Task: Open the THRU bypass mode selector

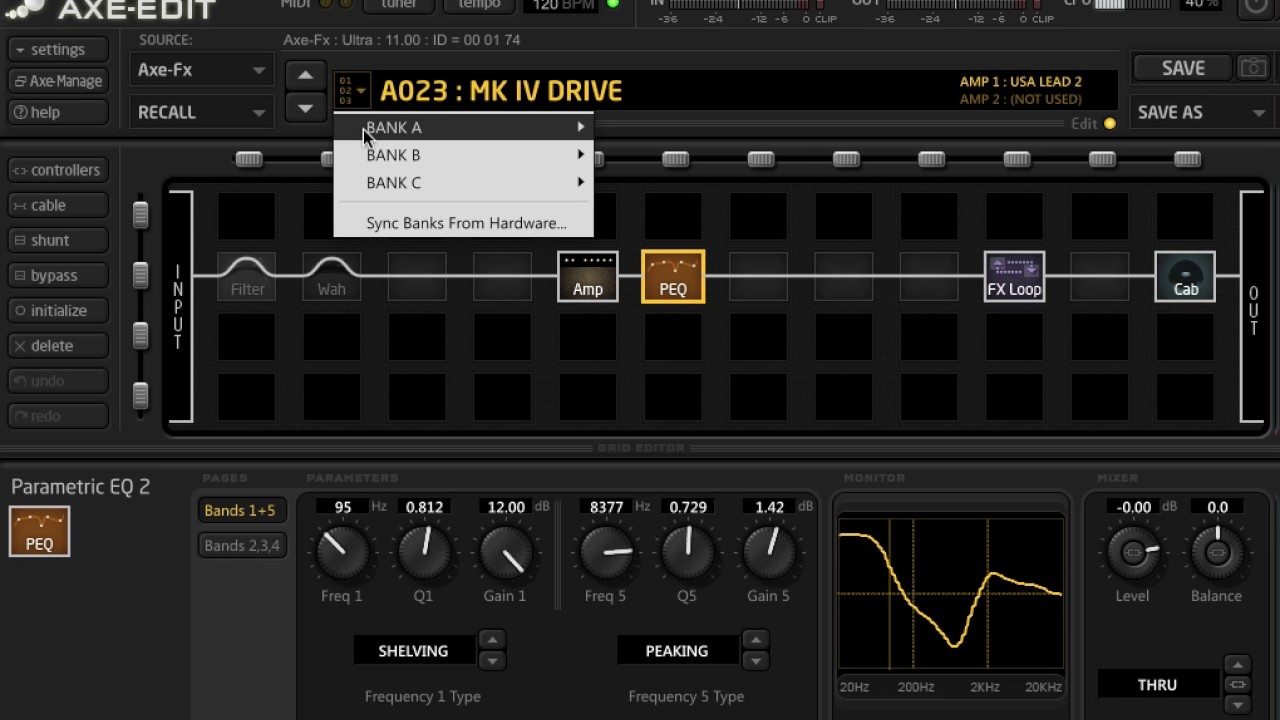Action: pyautogui.click(x=1157, y=685)
